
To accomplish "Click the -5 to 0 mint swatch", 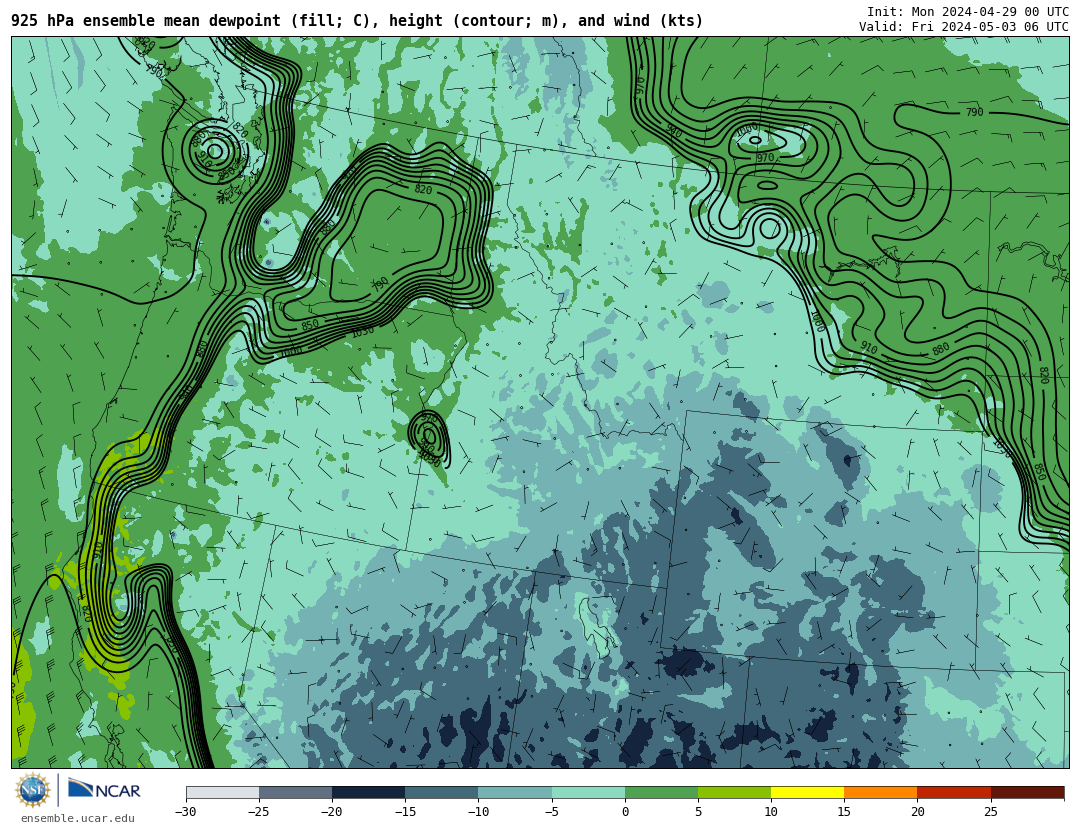I will click(588, 792).
